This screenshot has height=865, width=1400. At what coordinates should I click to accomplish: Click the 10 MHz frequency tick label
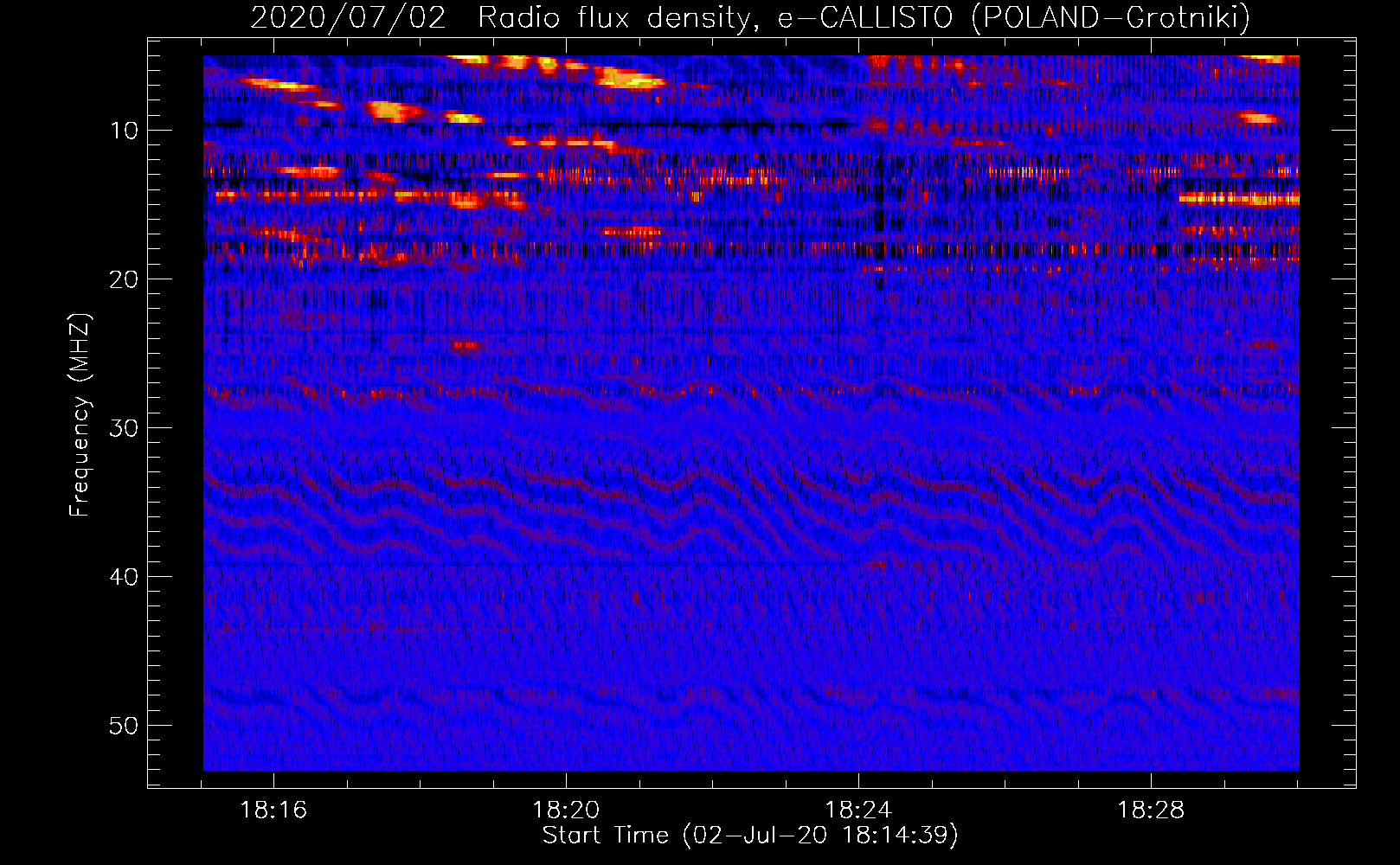pyautogui.click(x=125, y=131)
